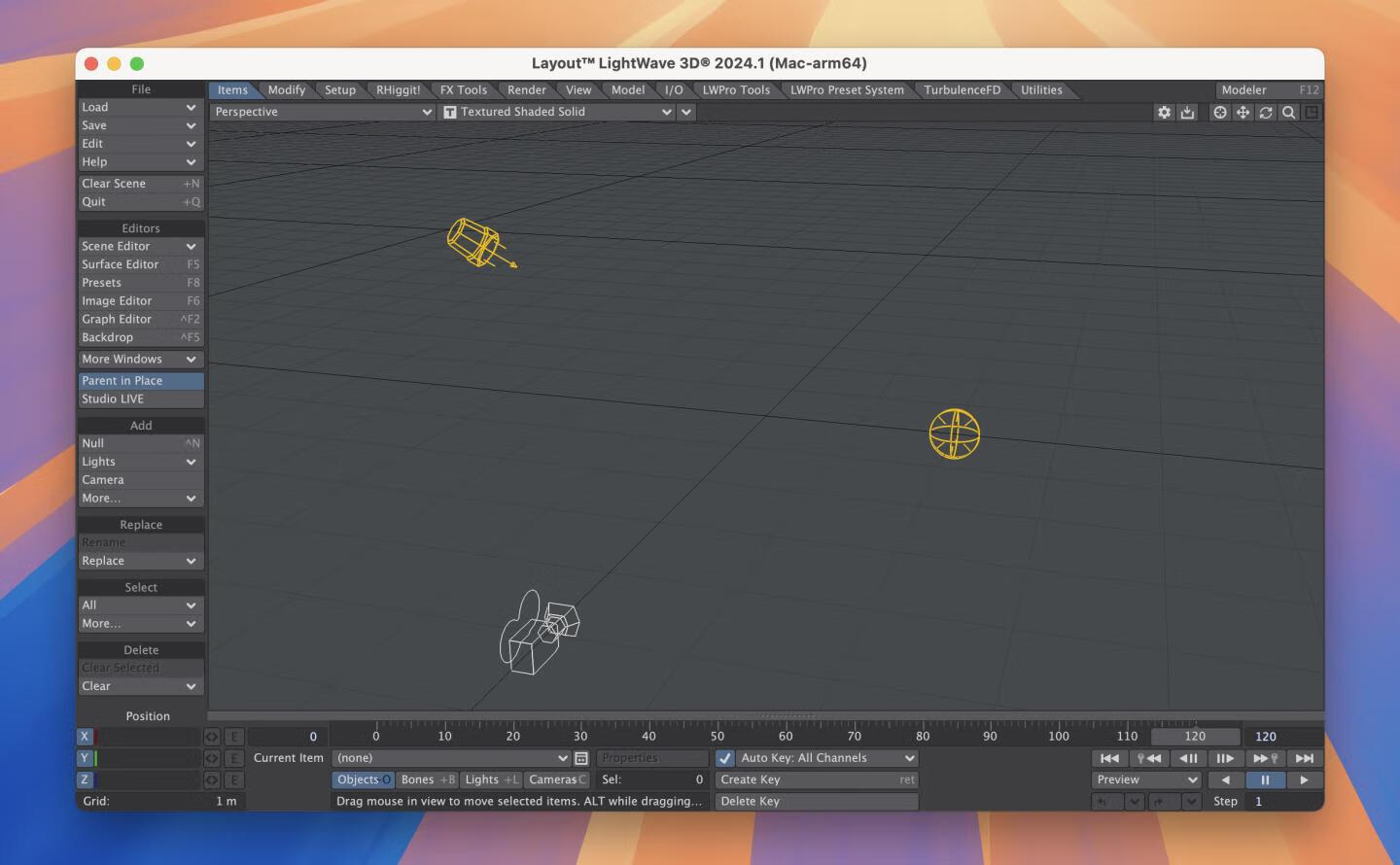
Task: Switch to the Modify tab
Action: click(x=287, y=90)
